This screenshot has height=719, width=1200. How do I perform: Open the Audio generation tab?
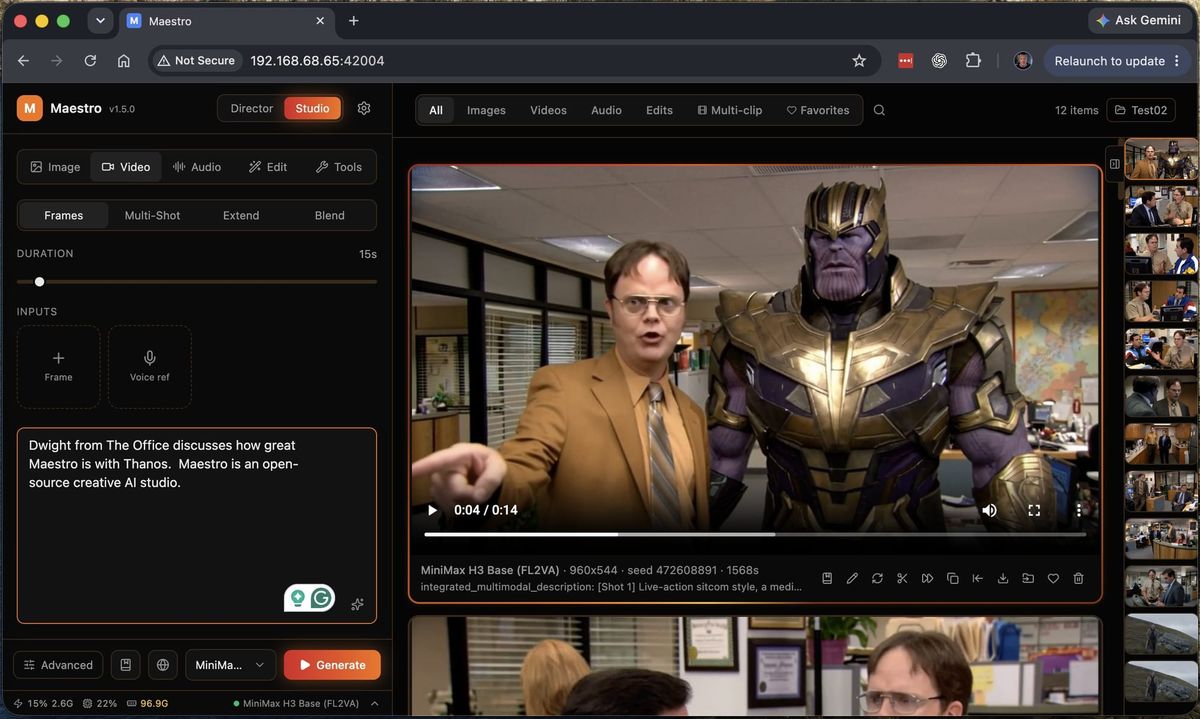pyautogui.click(x=197, y=167)
